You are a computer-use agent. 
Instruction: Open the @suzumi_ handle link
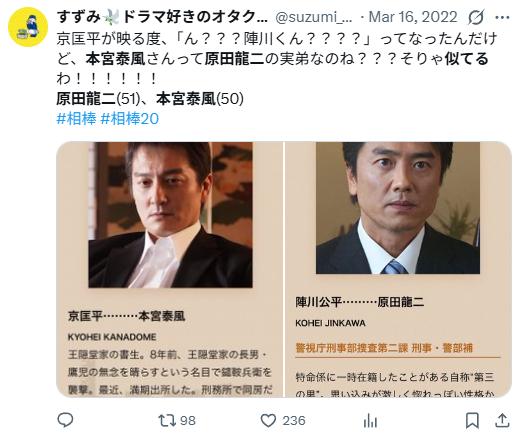(x=314, y=17)
